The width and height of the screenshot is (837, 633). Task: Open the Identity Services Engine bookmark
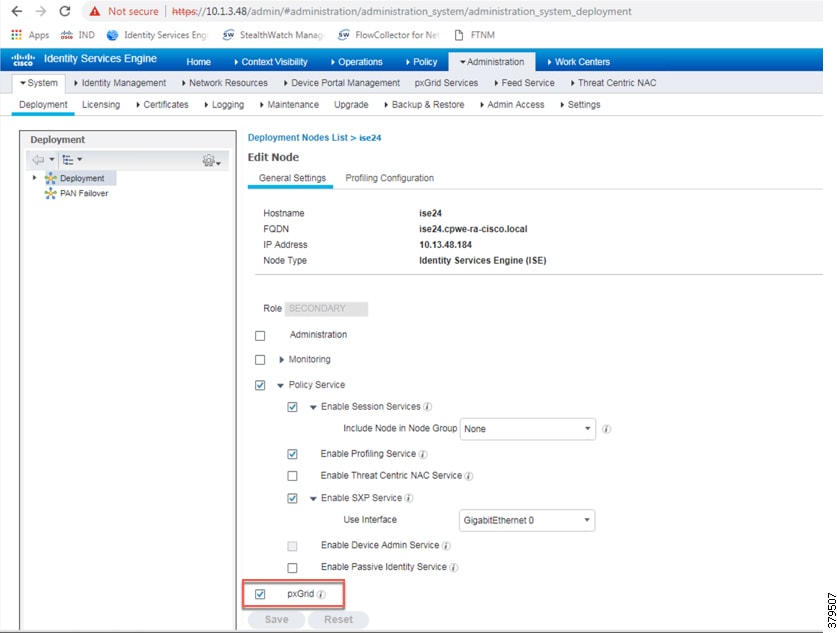(x=156, y=35)
